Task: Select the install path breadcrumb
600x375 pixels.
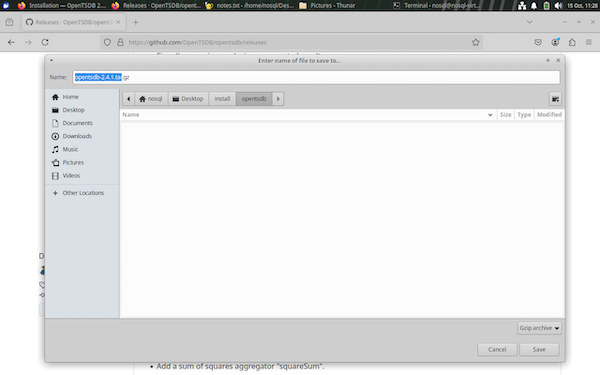Action: pyautogui.click(x=222, y=99)
